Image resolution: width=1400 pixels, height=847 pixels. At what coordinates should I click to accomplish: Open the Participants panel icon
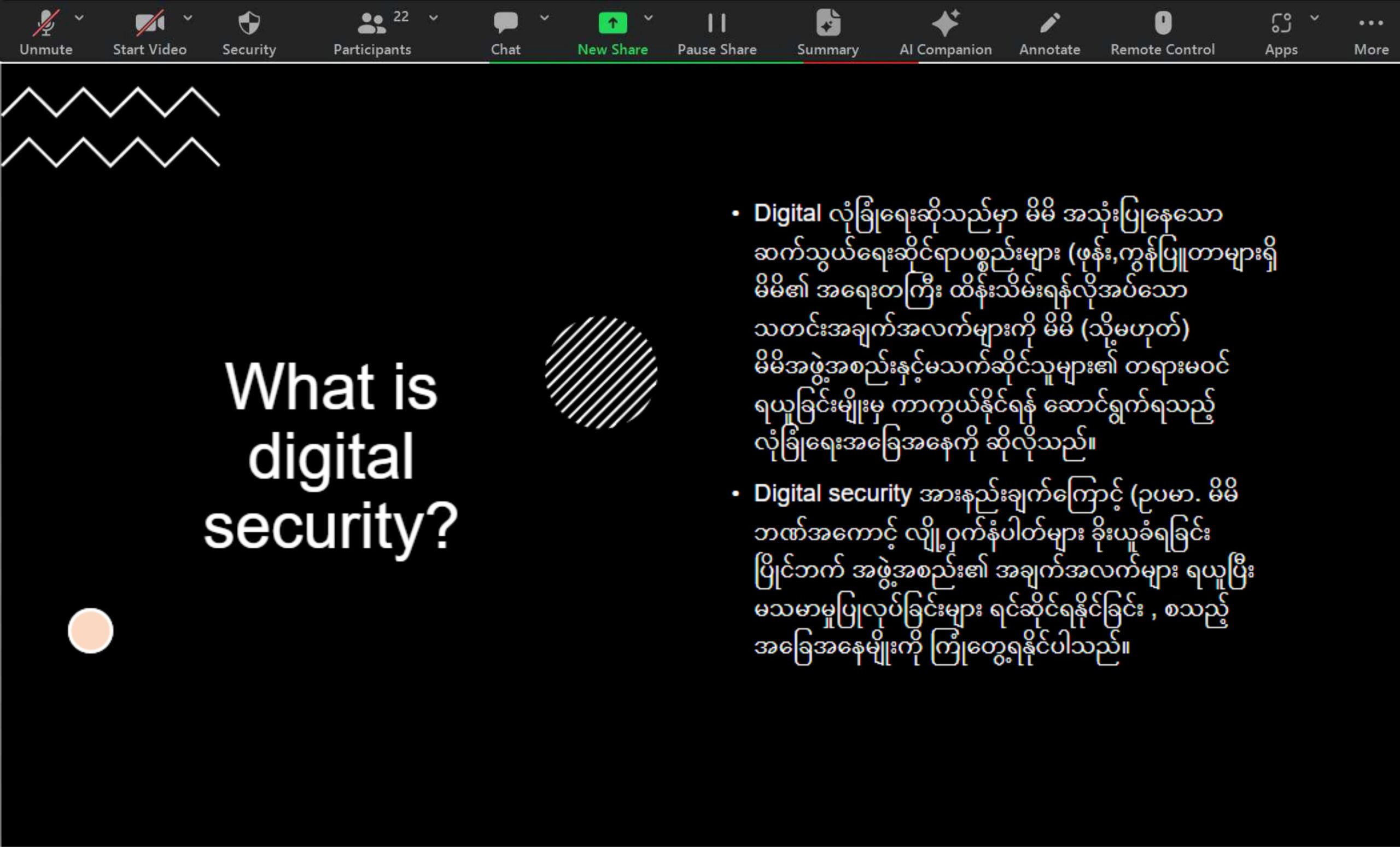371,24
